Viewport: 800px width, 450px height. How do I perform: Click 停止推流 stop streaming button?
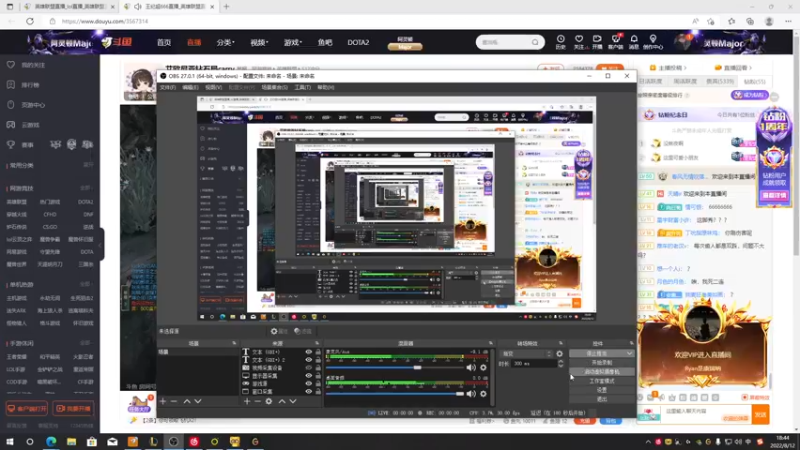597,354
